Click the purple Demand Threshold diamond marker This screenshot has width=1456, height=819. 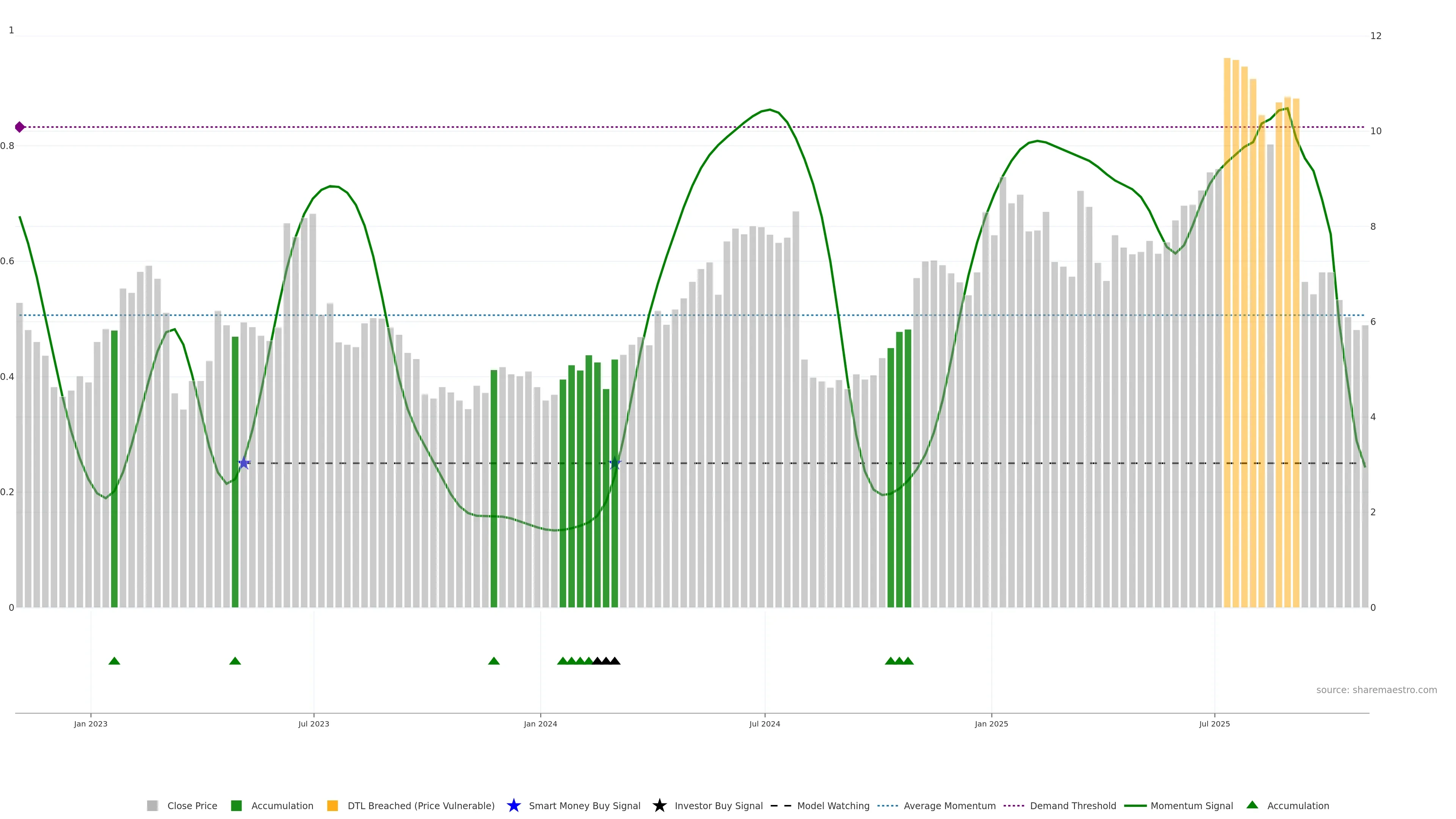click(x=20, y=127)
